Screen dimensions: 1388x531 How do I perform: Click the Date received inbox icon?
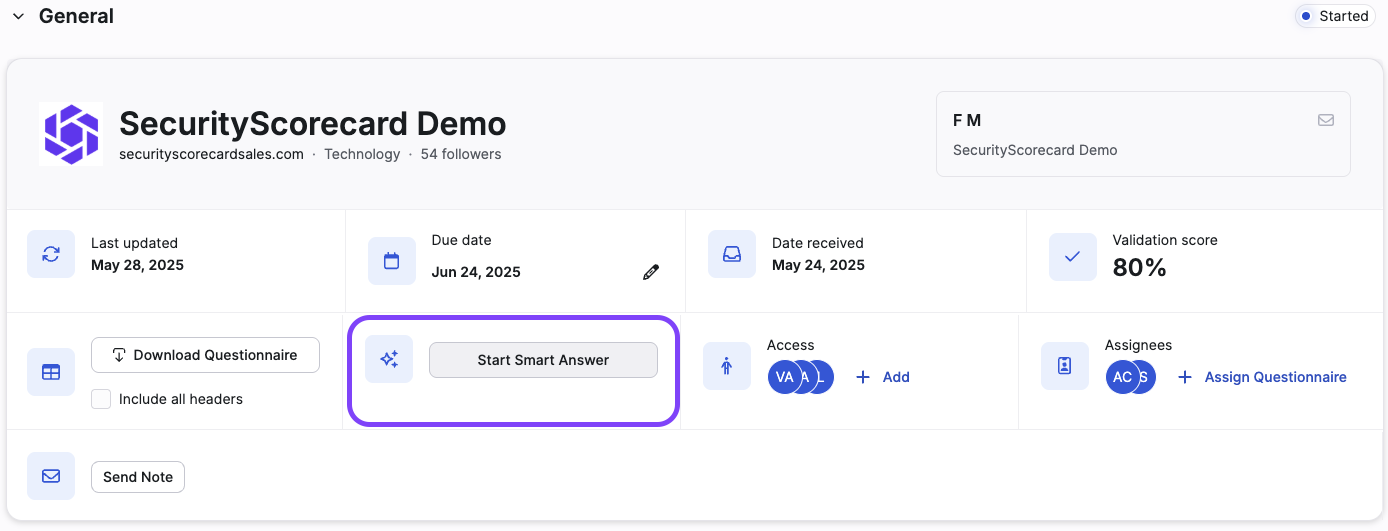(x=732, y=254)
